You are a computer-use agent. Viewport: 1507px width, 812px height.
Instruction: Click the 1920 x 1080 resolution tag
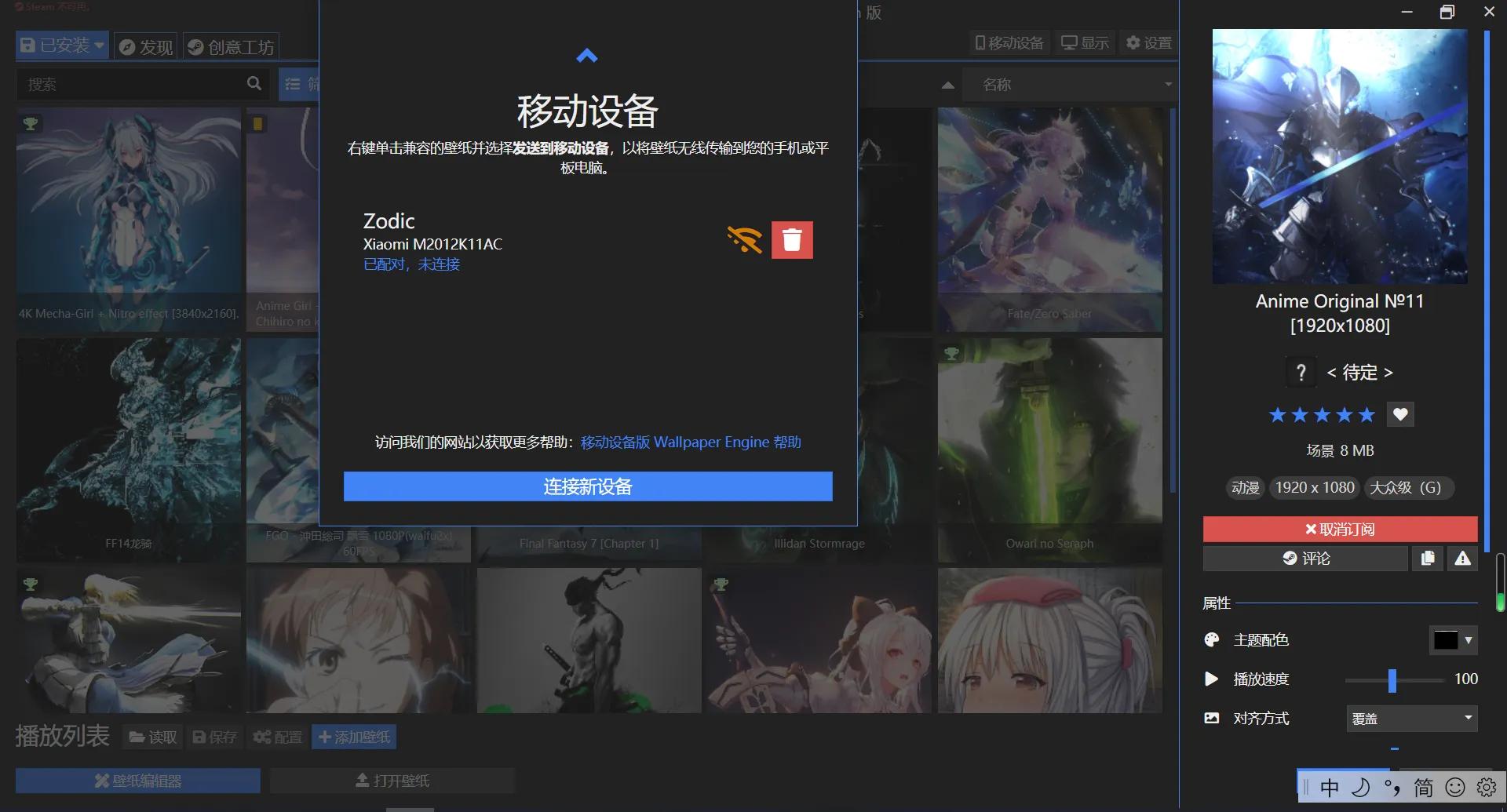[x=1315, y=487]
